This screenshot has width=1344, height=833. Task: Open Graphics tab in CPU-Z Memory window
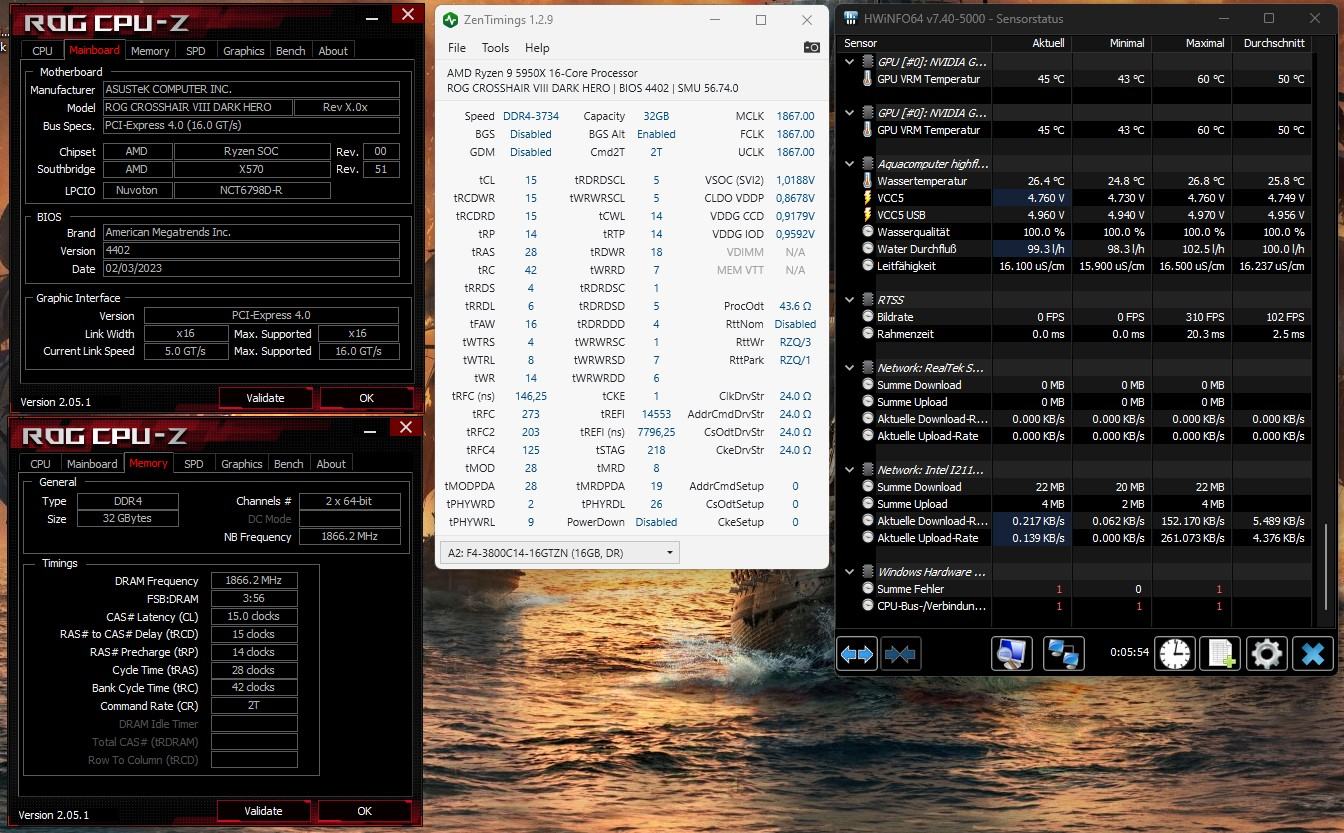pos(241,464)
